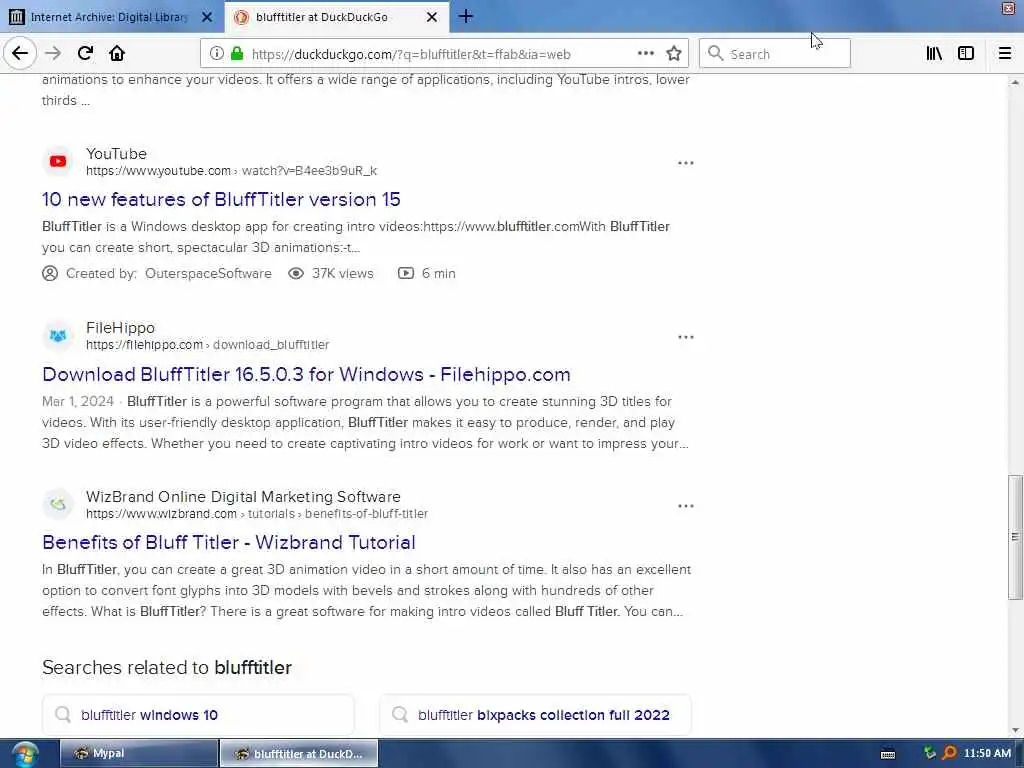Click the FileHippo result favicon
Image resolution: width=1024 pixels, height=768 pixels.
(57, 336)
